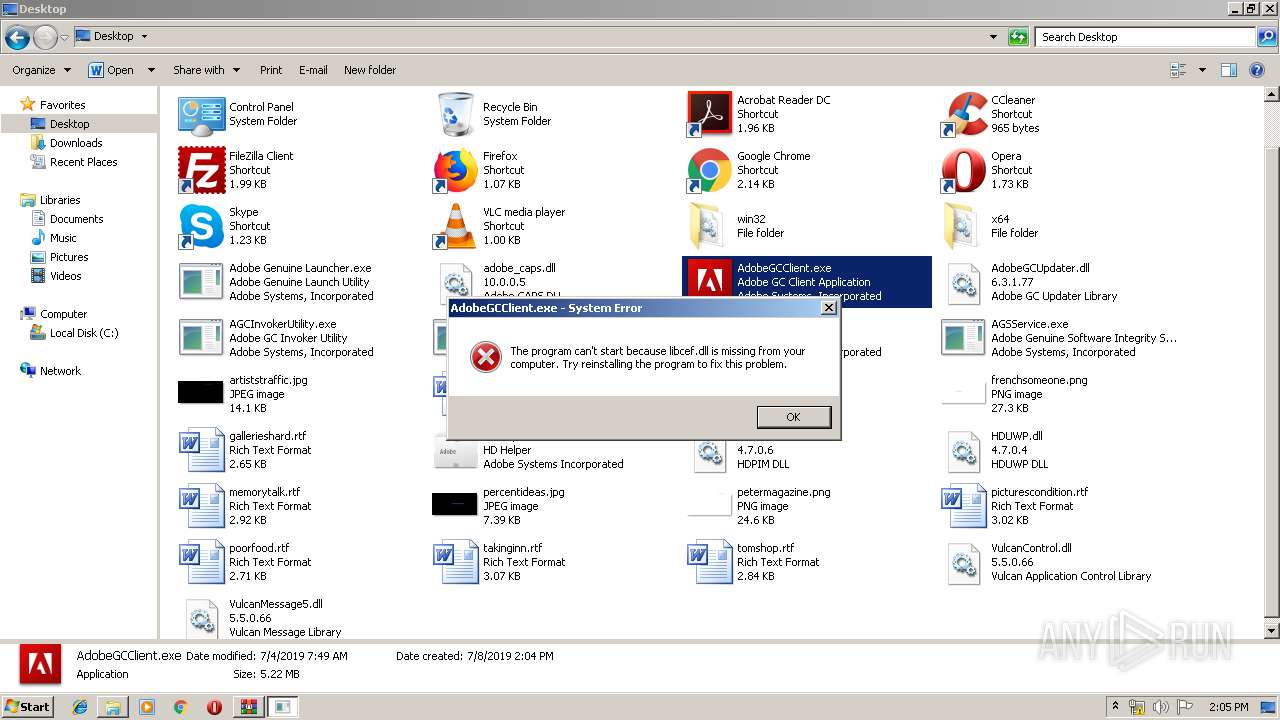Open the Start menu
This screenshot has height=720, width=1280.
click(x=27, y=706)
